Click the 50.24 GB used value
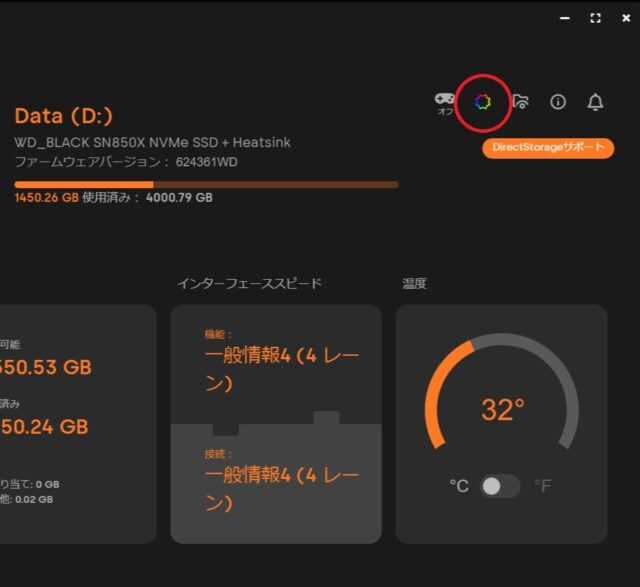This screenshot has width=640, height=587. coord(44,427)
